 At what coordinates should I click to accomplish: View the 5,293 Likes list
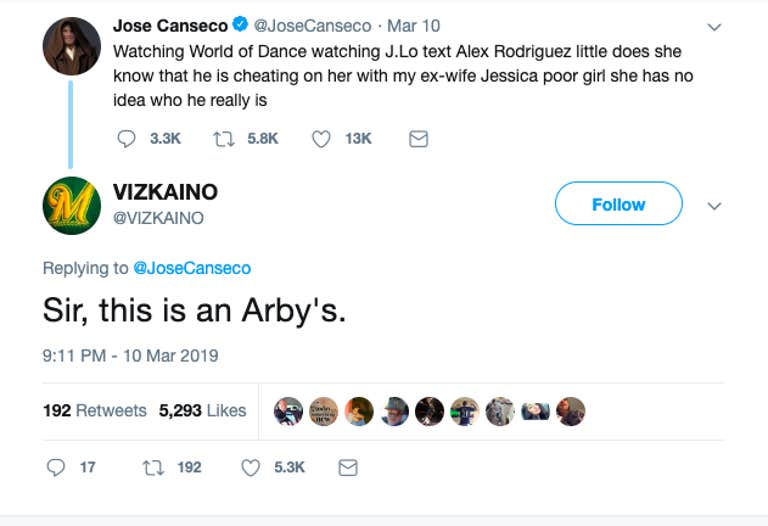tap(203, 410)
